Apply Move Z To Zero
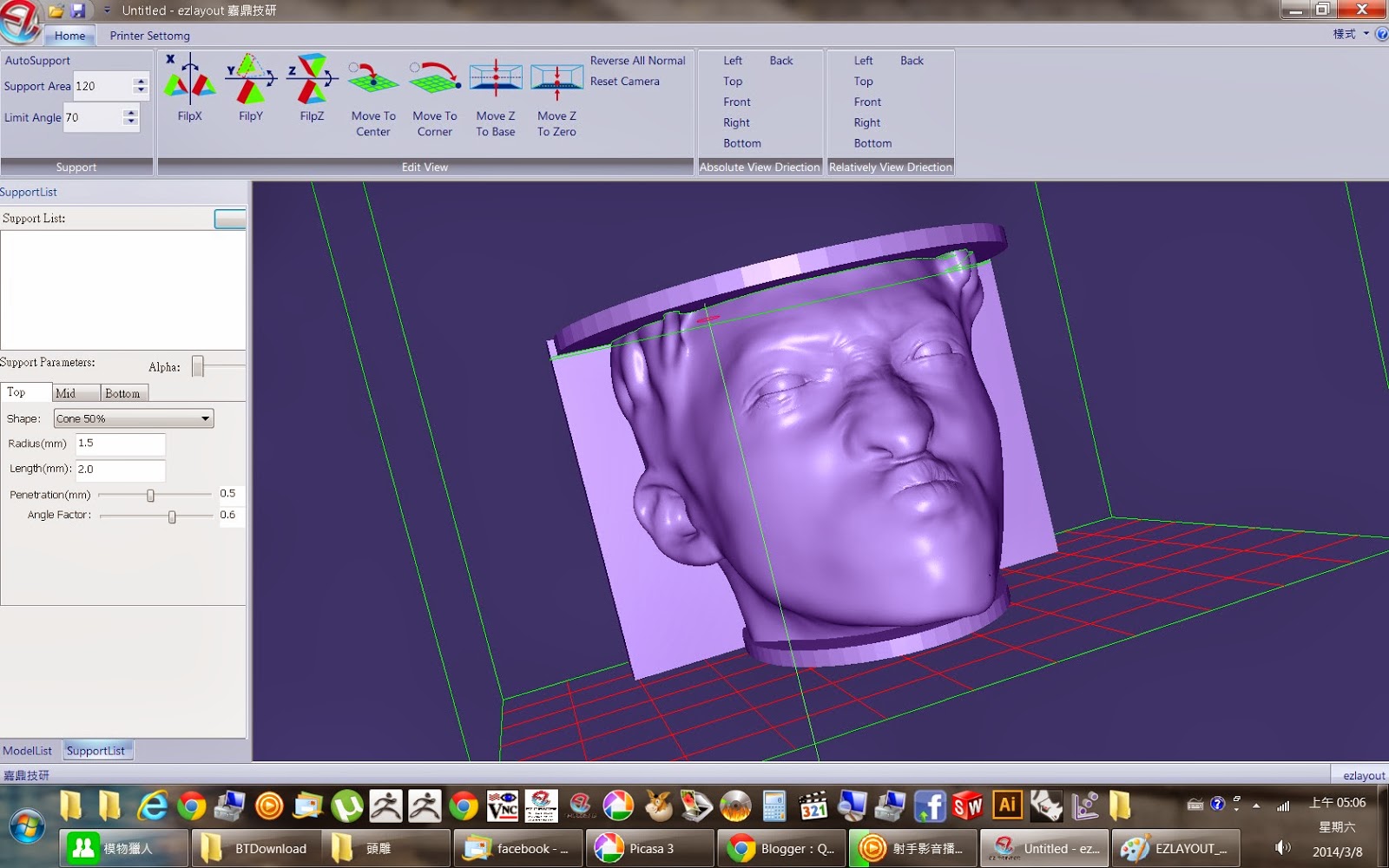Image resolution: width=1389 pixels, height=868 pixels. [556, 98]
